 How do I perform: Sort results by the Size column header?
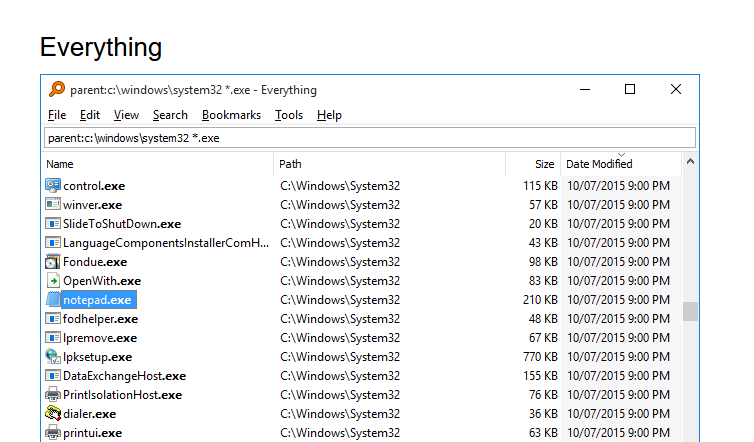point(533,164)
